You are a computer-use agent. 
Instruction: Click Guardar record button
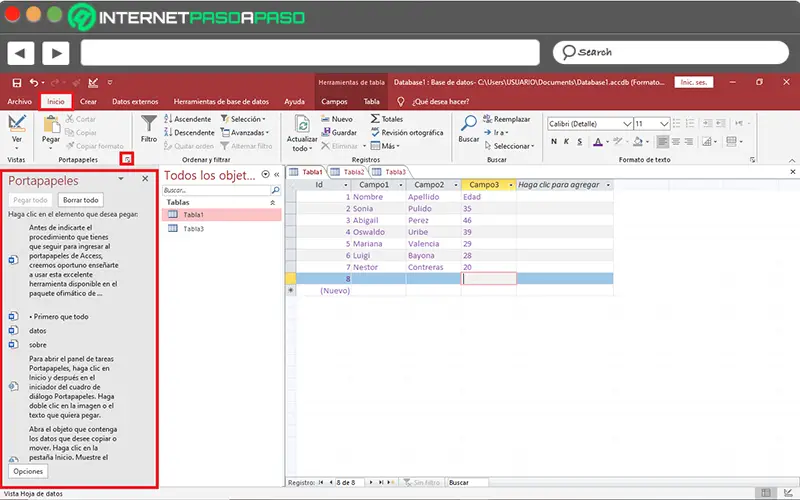pyautogui.click(x=339, y=132)
